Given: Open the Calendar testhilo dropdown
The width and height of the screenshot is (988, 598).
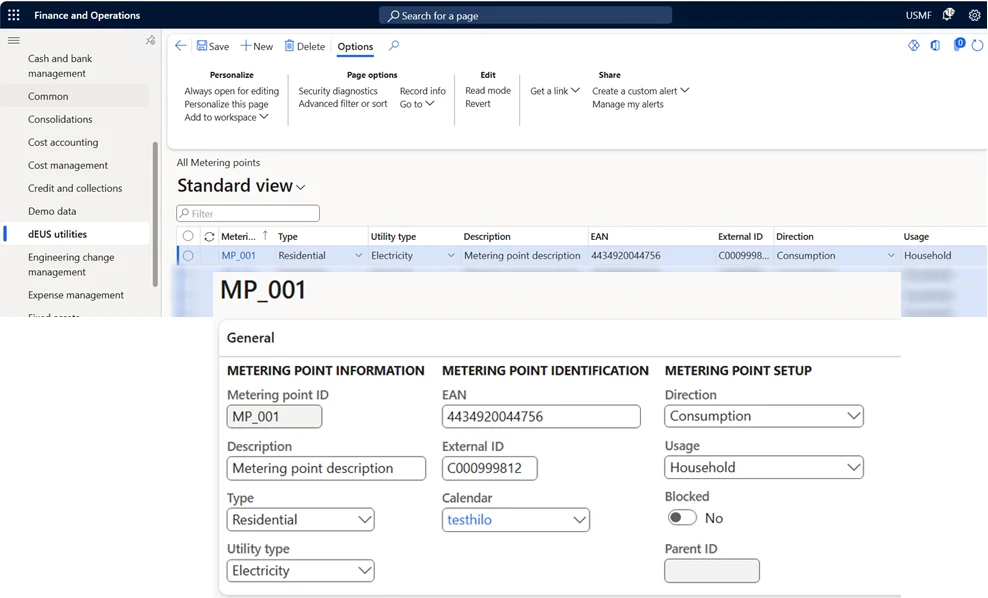Looking at the screenshot, I should tap(515, 520).
